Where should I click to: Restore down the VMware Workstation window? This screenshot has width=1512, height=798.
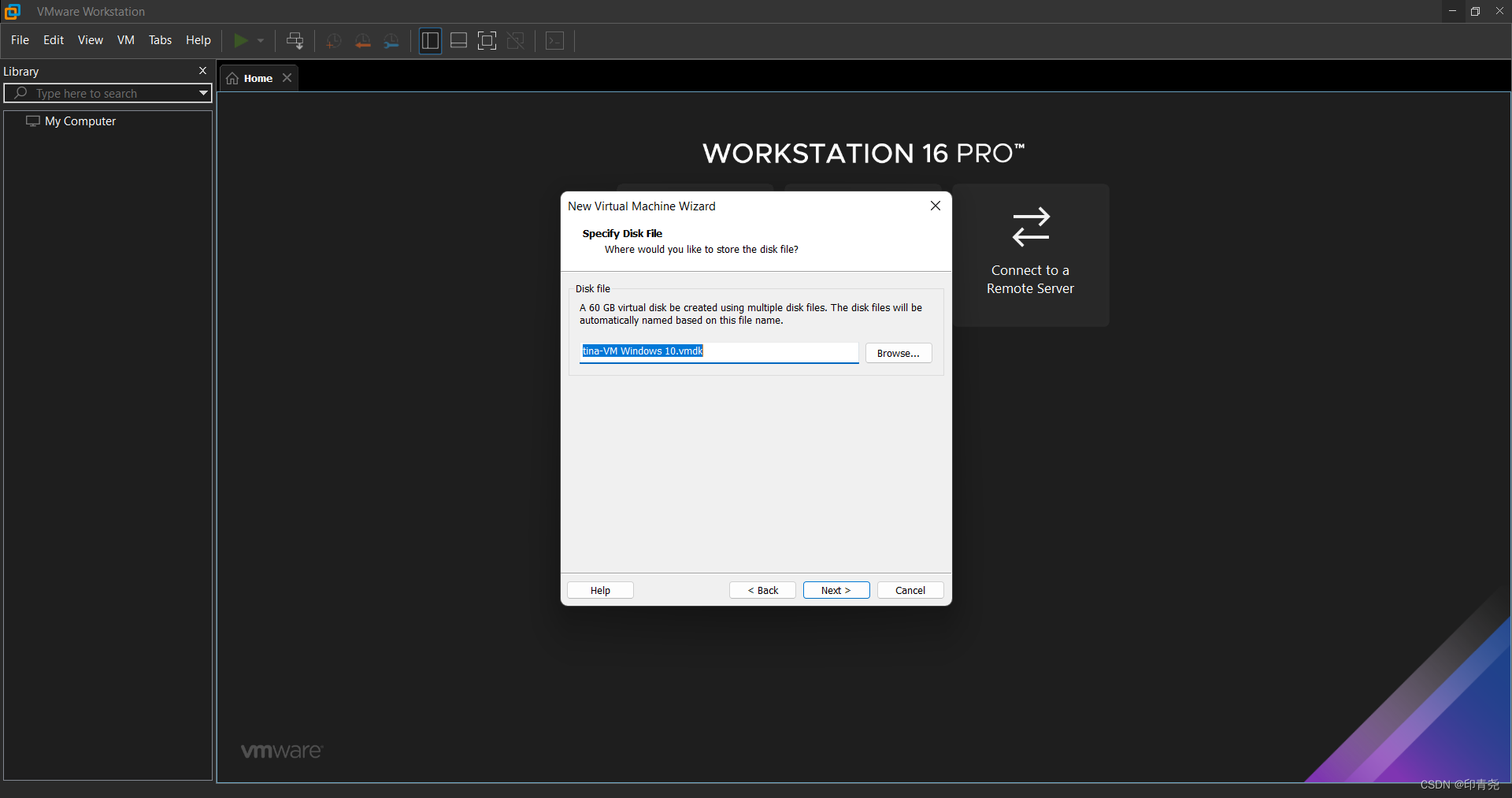click(x=1475, y=11)
